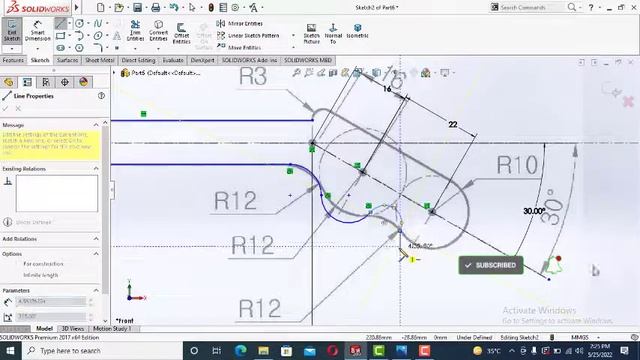The width and height of the screenshot is (640, 360).
Task: Collapse the Add Relations section
Action: [x=96, y=239]
